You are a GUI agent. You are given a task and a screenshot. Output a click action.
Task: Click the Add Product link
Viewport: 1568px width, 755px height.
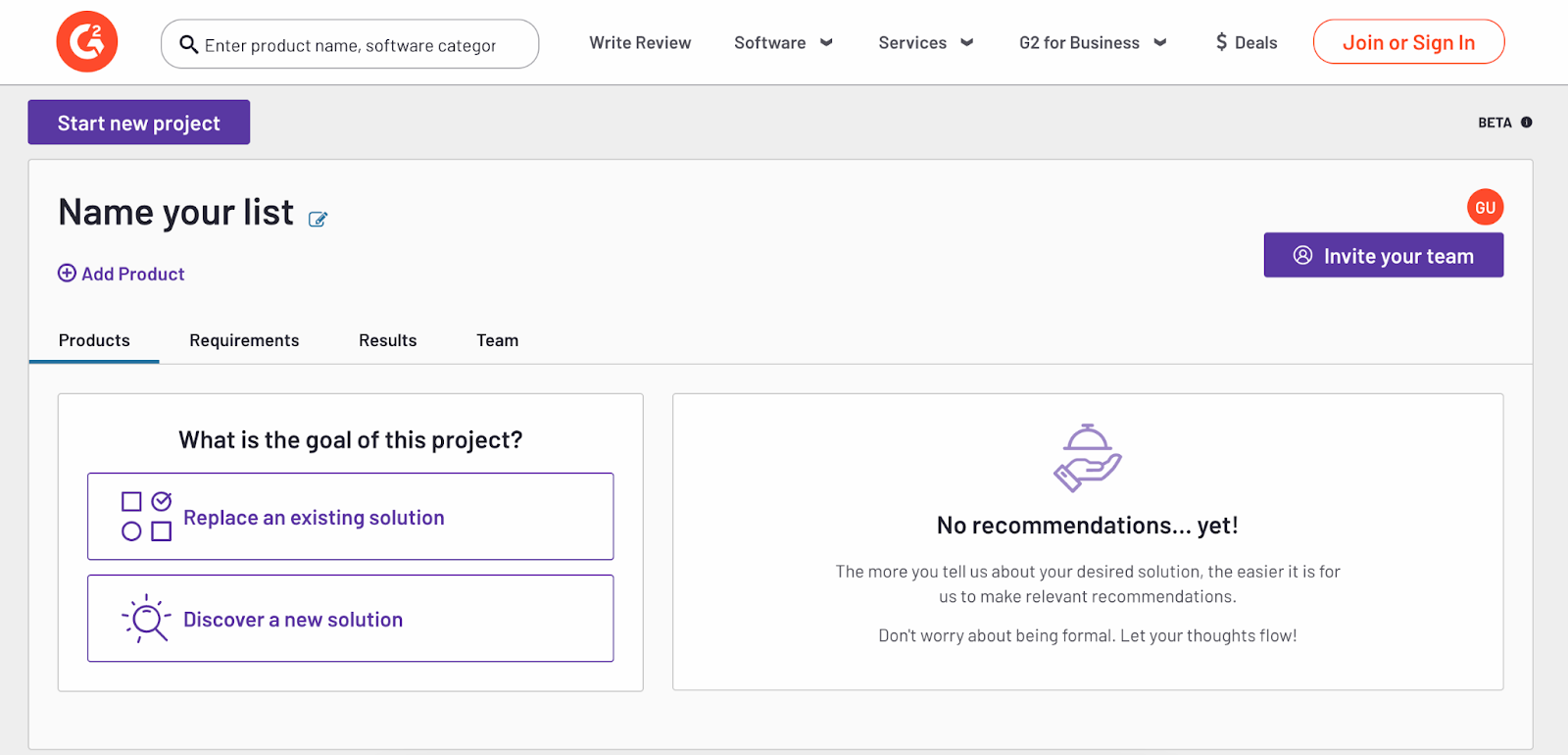(x=122, y=274)
